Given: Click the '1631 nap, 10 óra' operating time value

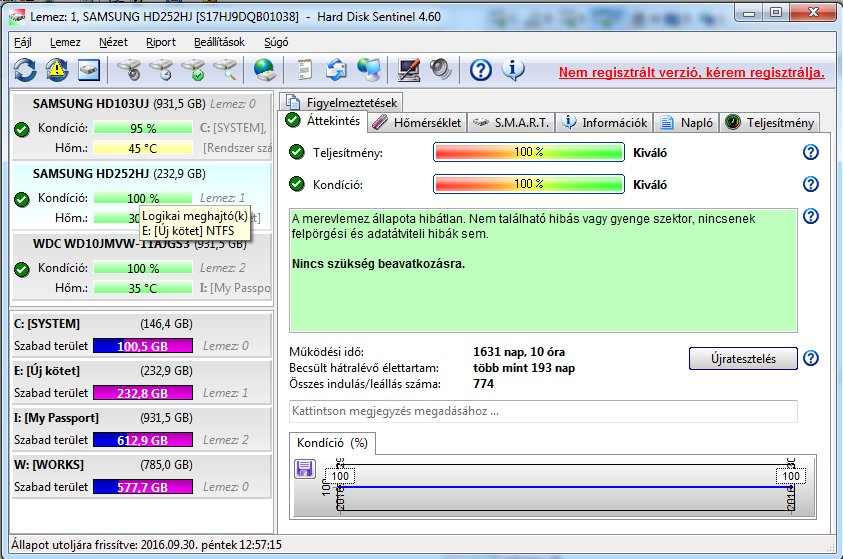Looking at the screenshot, I should (x=519, y=352).
